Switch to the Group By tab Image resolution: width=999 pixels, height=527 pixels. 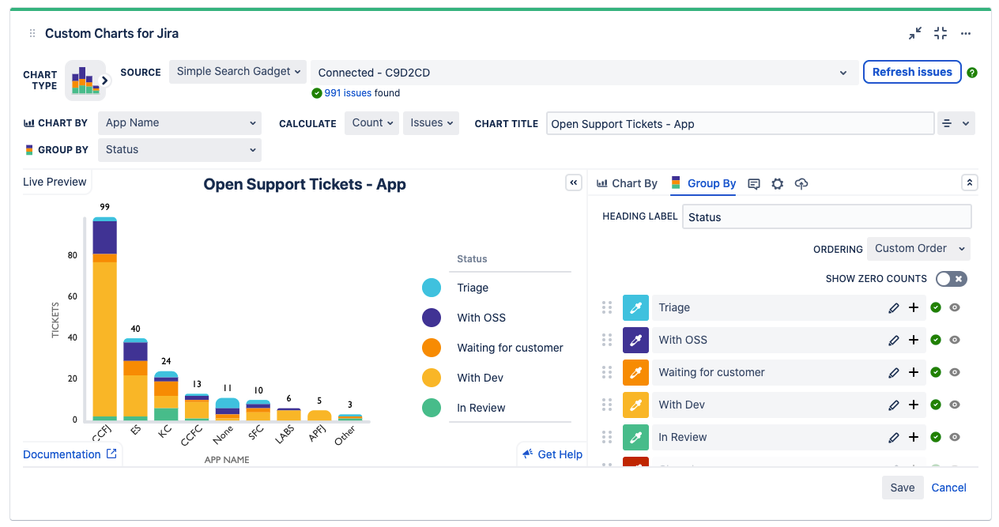[704, 184]
